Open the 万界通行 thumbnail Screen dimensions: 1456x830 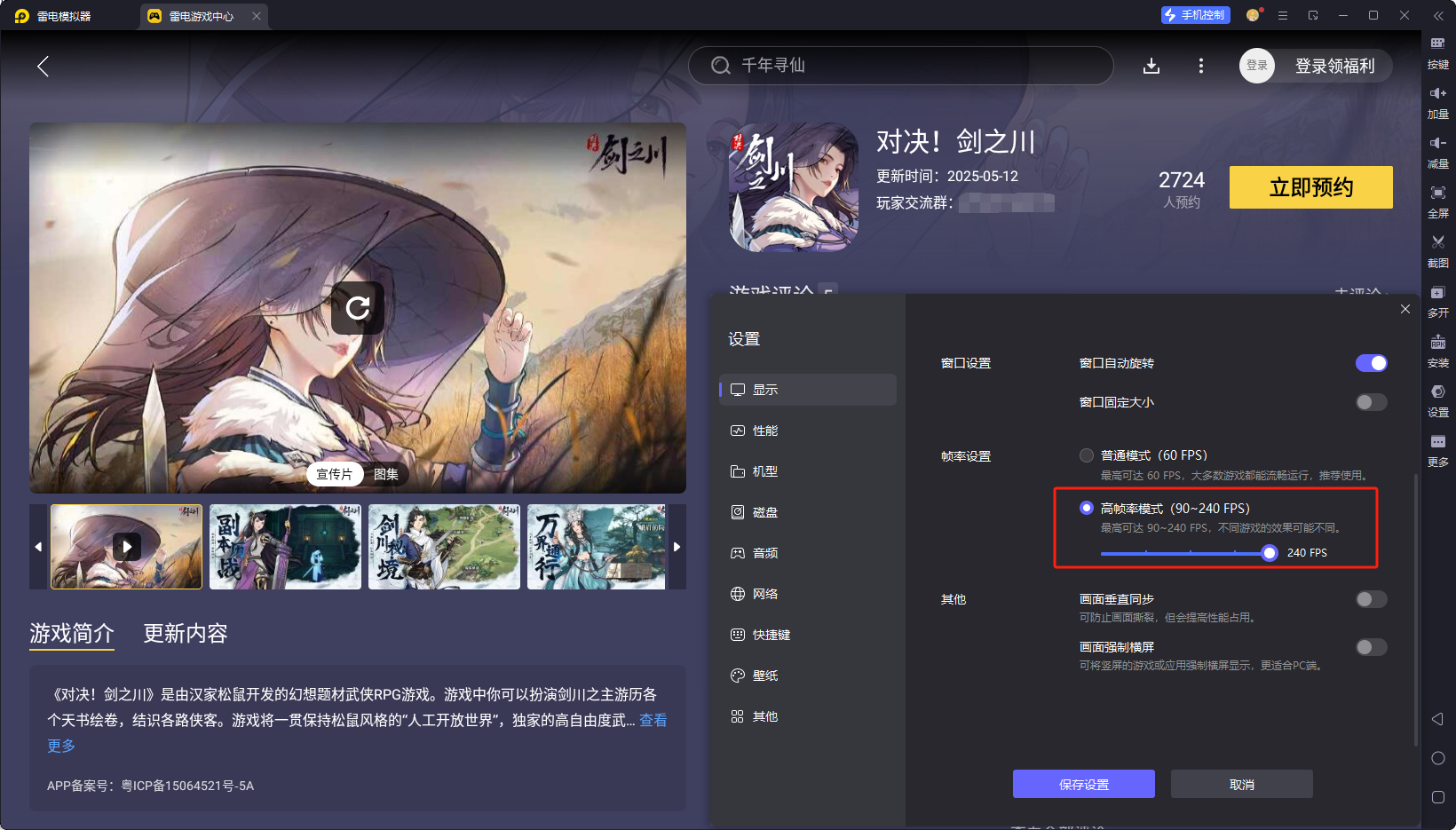(x=597, y=547)
